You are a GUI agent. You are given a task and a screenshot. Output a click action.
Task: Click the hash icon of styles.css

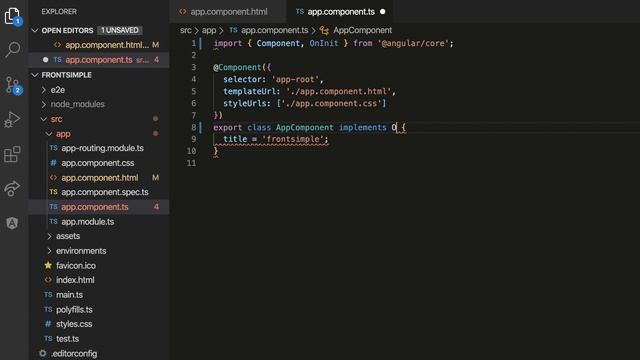pos(48,324)
